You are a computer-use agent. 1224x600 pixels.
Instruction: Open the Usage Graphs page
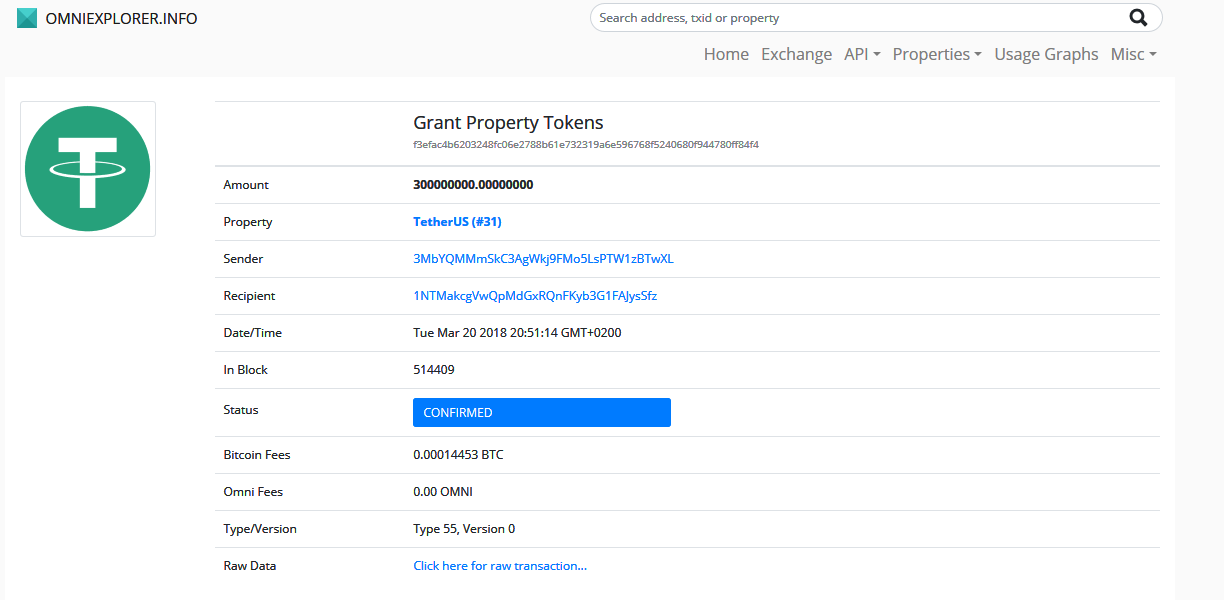1046,54
